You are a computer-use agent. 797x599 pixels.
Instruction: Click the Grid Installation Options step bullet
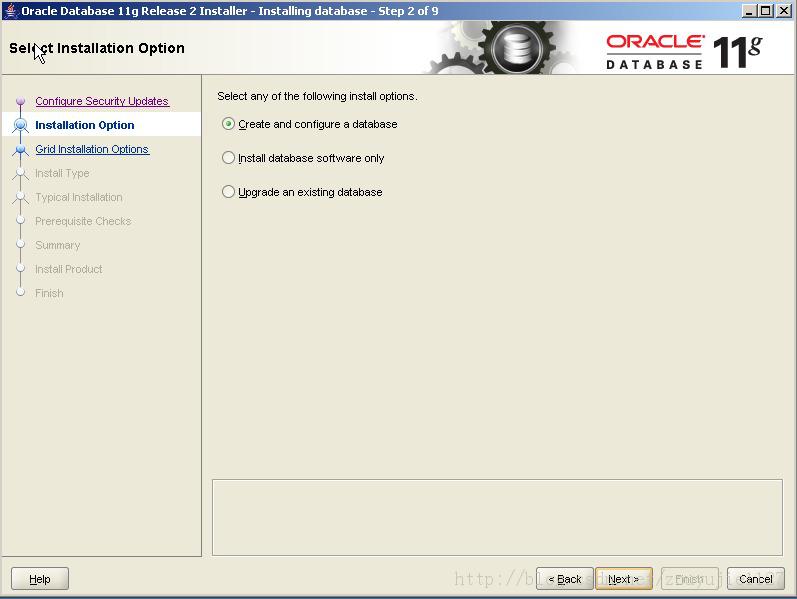[x=20, y=149]
